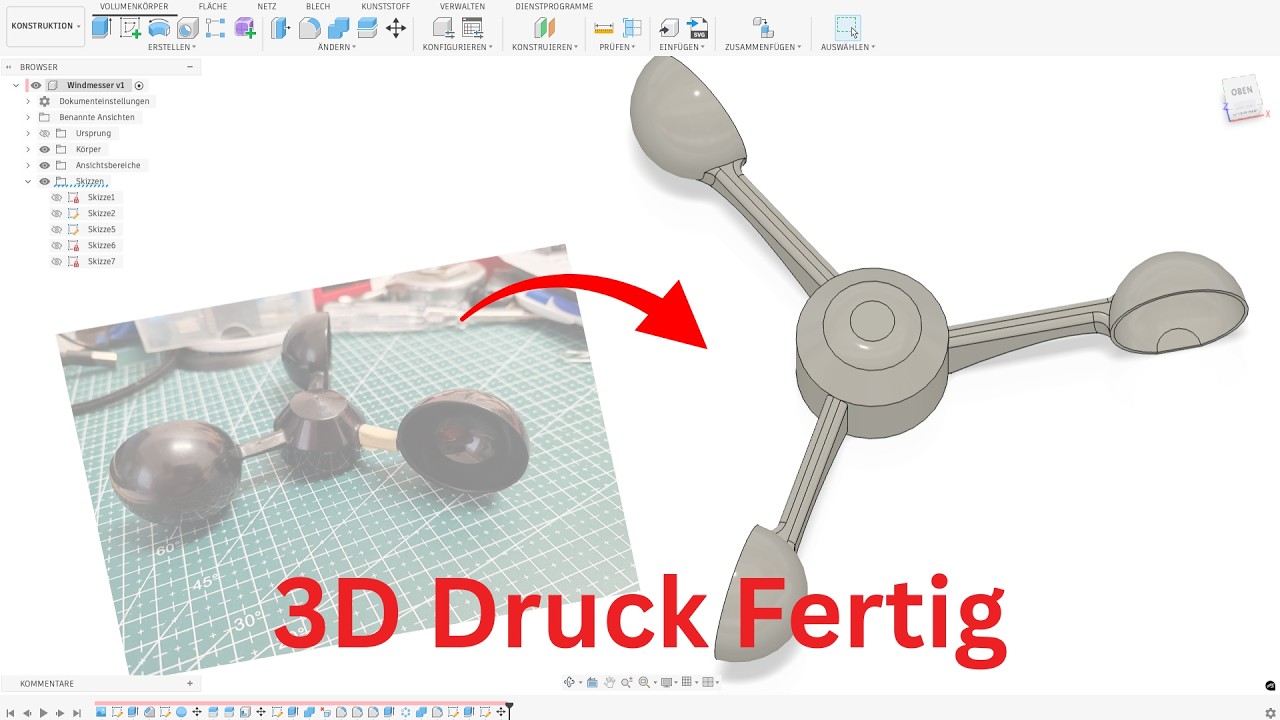This screenshot has width=1280, height=720.
Task: Expand the Körper folder node
Action: pos(28,149)
